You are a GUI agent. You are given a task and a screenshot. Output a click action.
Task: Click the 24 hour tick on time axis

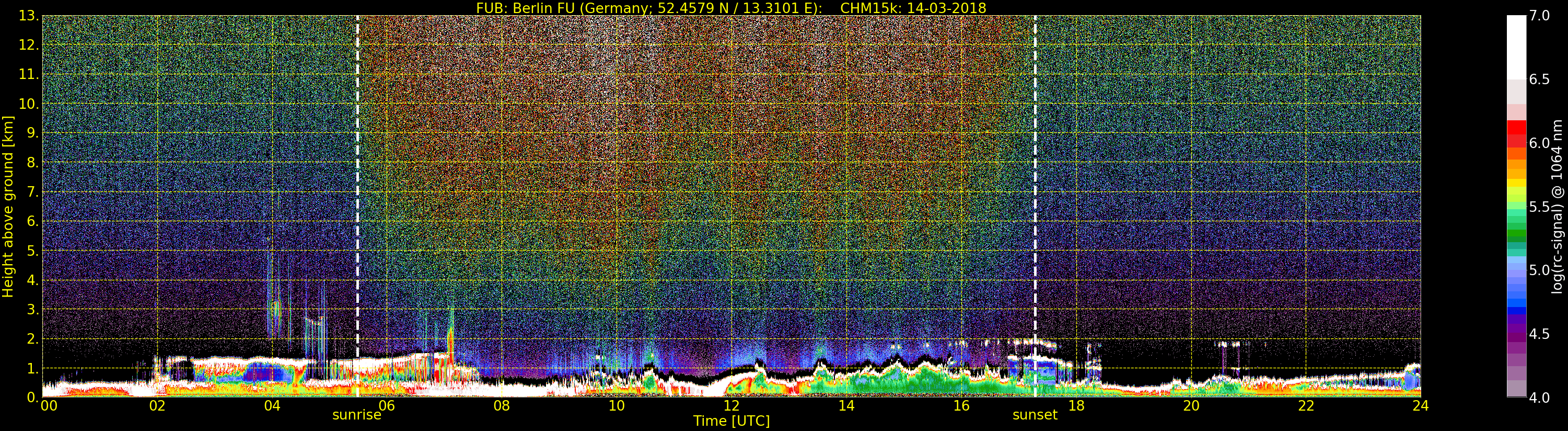pos(1420,406)
